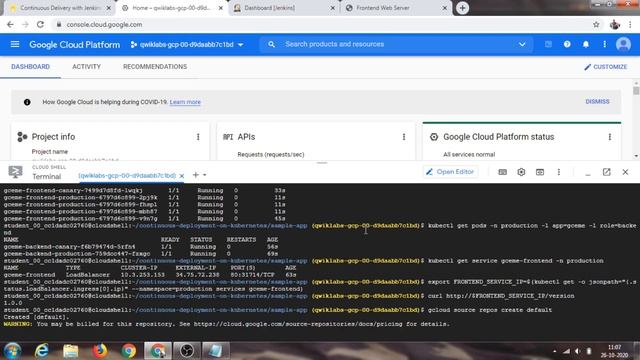The height and width of the screenshot is (360, 640).
Task: Click the Open Editor button
Action: pos(450,172)
